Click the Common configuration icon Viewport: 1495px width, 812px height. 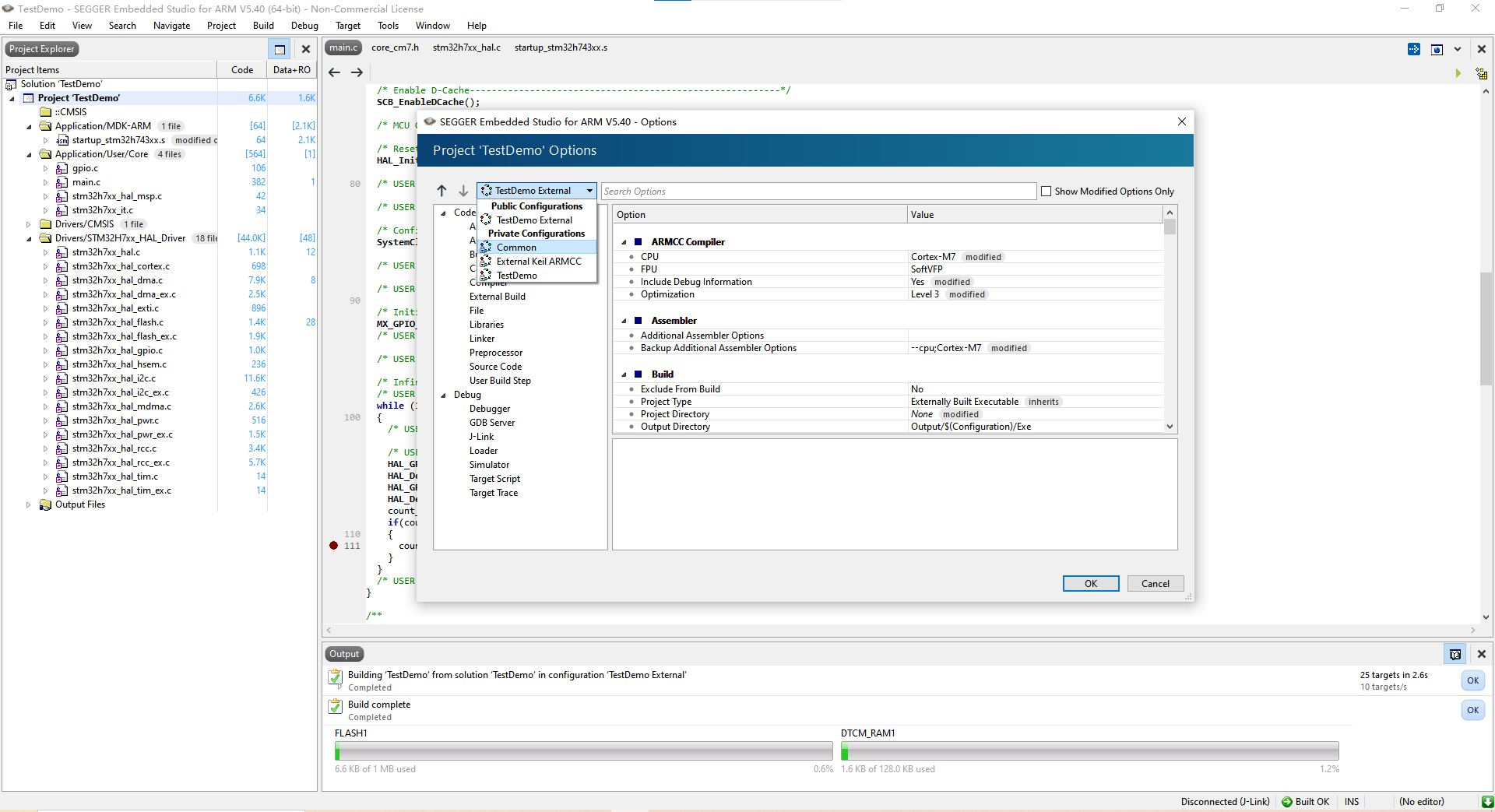(x=487, y=248)
